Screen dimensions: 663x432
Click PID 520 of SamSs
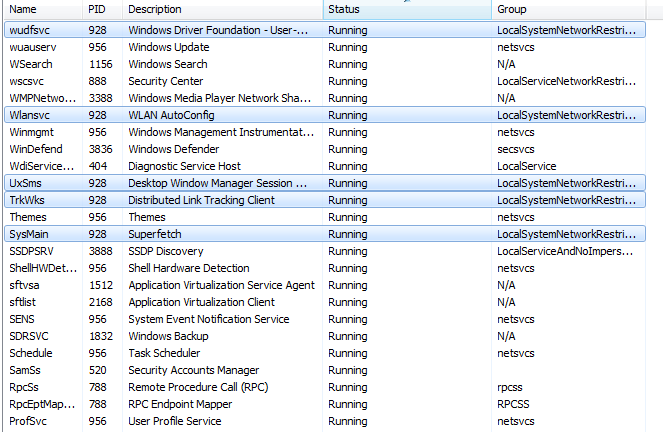click(x=98, y=370)
